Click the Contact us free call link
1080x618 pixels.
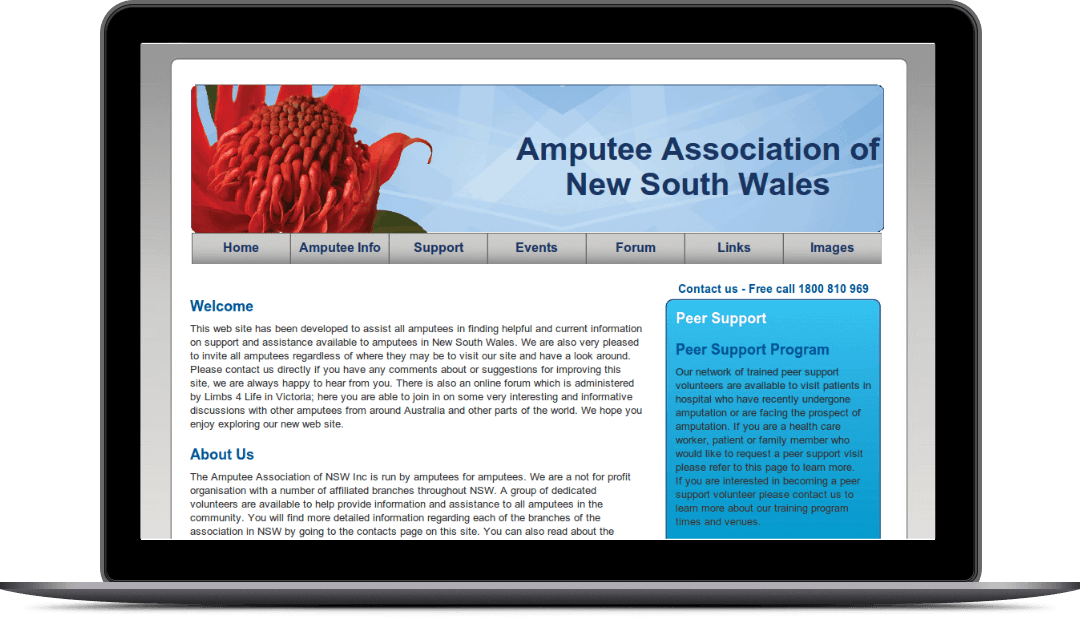point(773,288)
